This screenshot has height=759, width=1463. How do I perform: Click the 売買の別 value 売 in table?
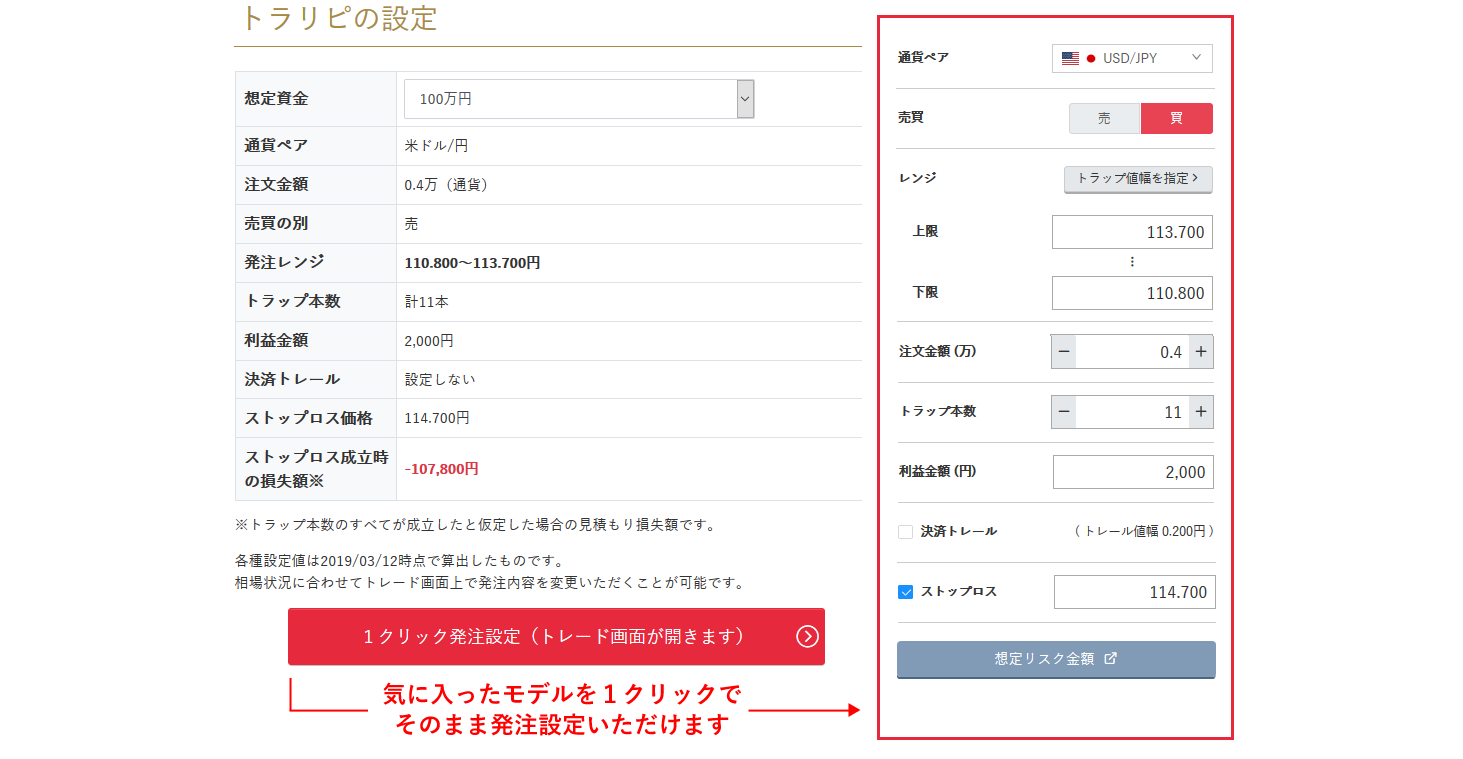click(411, 224)
